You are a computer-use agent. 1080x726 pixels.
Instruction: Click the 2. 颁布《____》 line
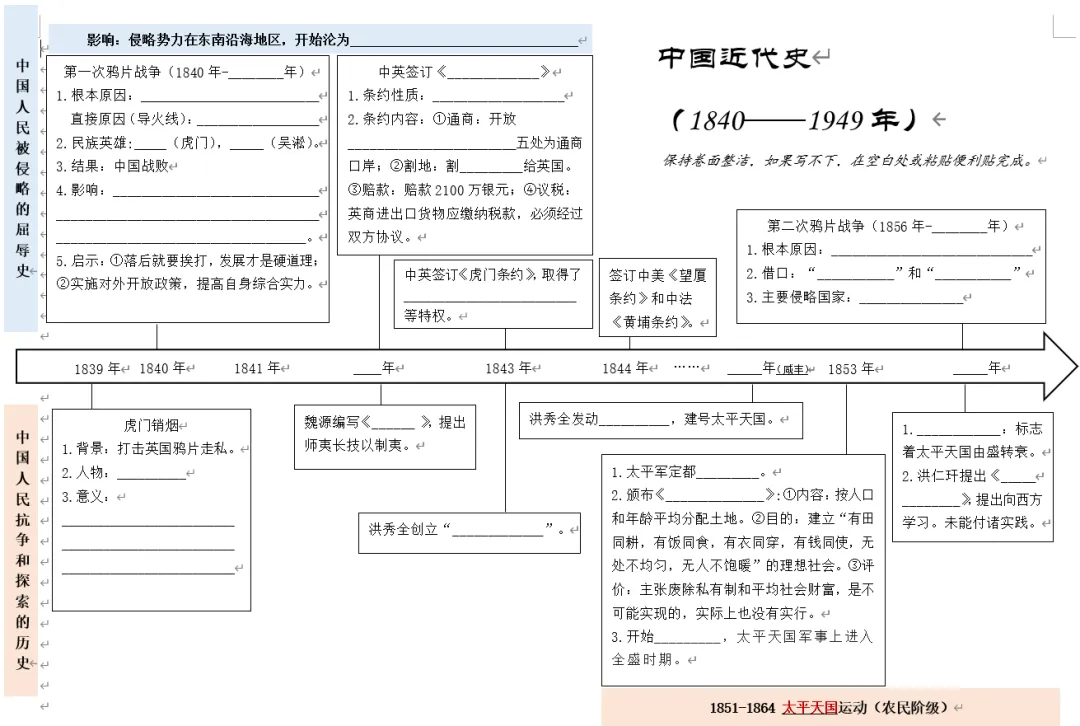click(x=742, y=495)
